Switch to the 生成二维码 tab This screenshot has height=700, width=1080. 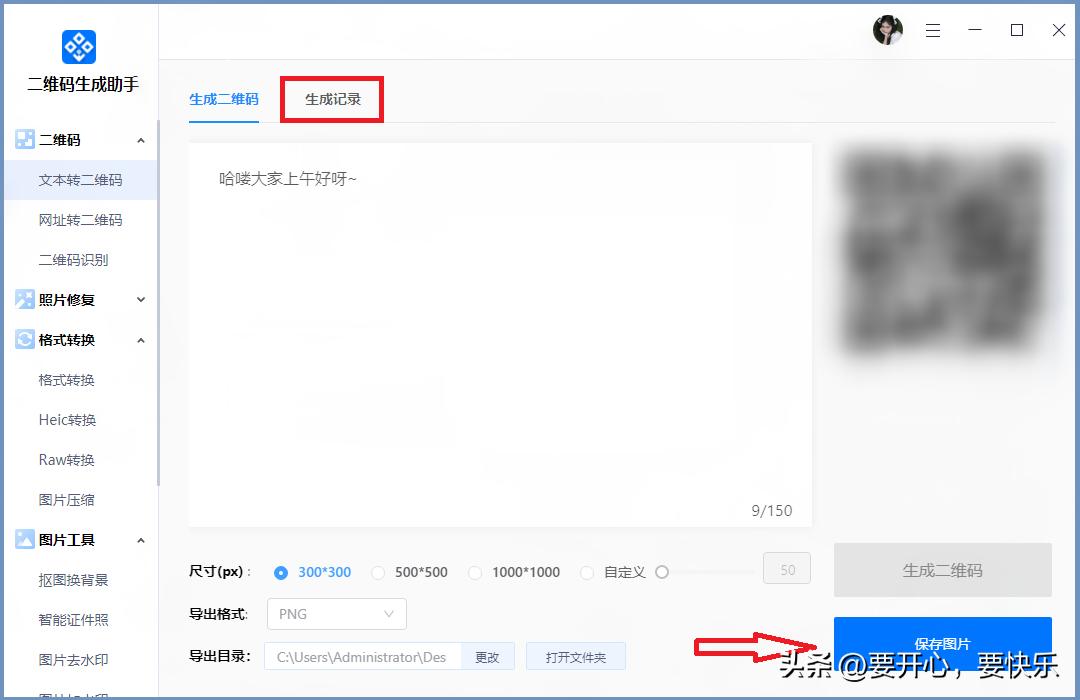[223, 100]
